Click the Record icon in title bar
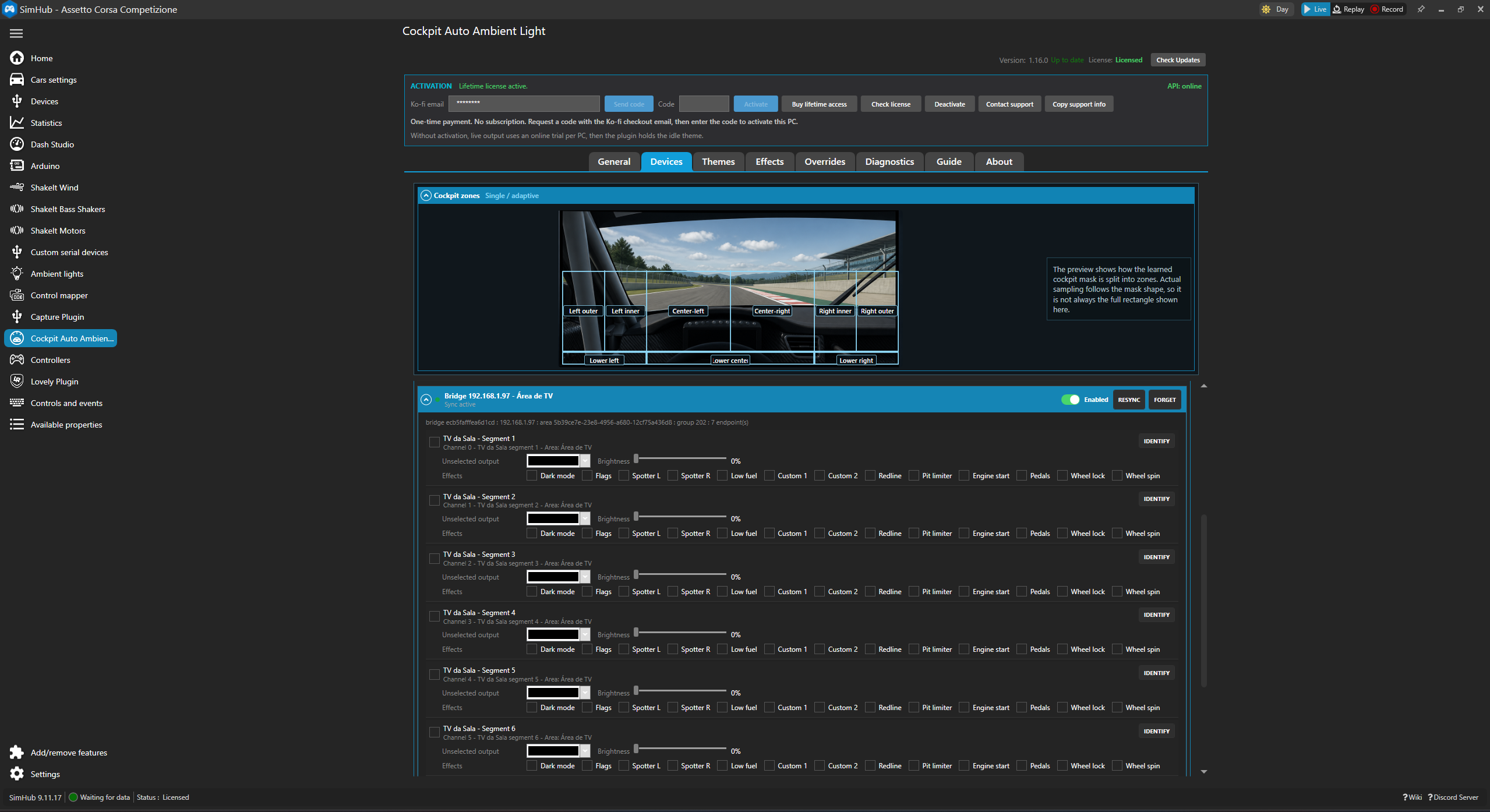 coord(1375,9)
